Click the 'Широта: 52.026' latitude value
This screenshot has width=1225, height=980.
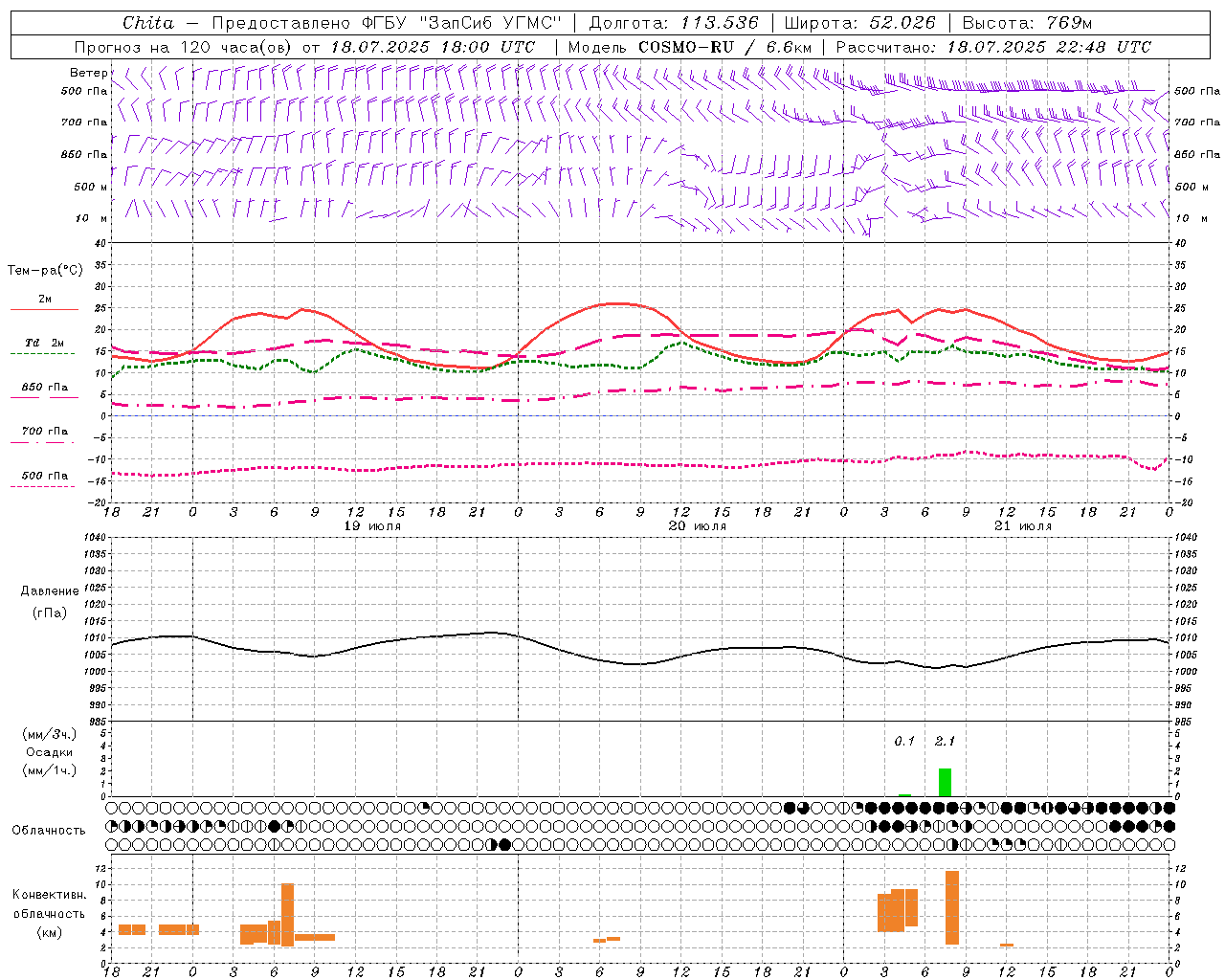pyautogui.click(x=859, y=23)
